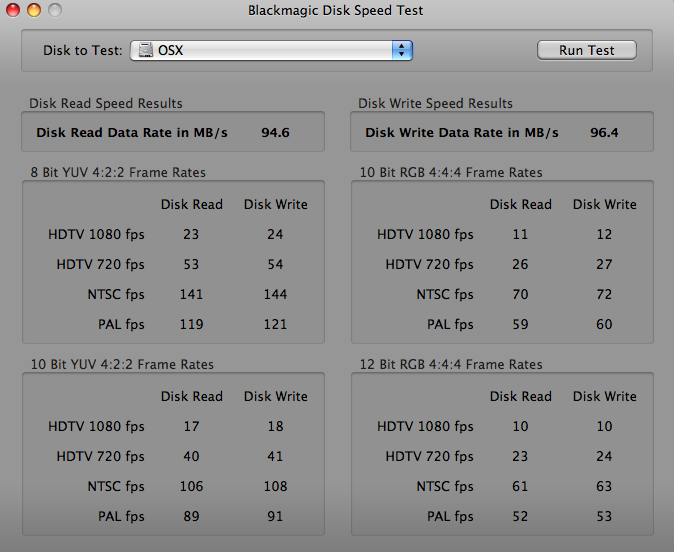This screenshot has height=552, width=674.
Task: Click 8 Bit YUV NTSC write value 144
Action: coord(275,294)
